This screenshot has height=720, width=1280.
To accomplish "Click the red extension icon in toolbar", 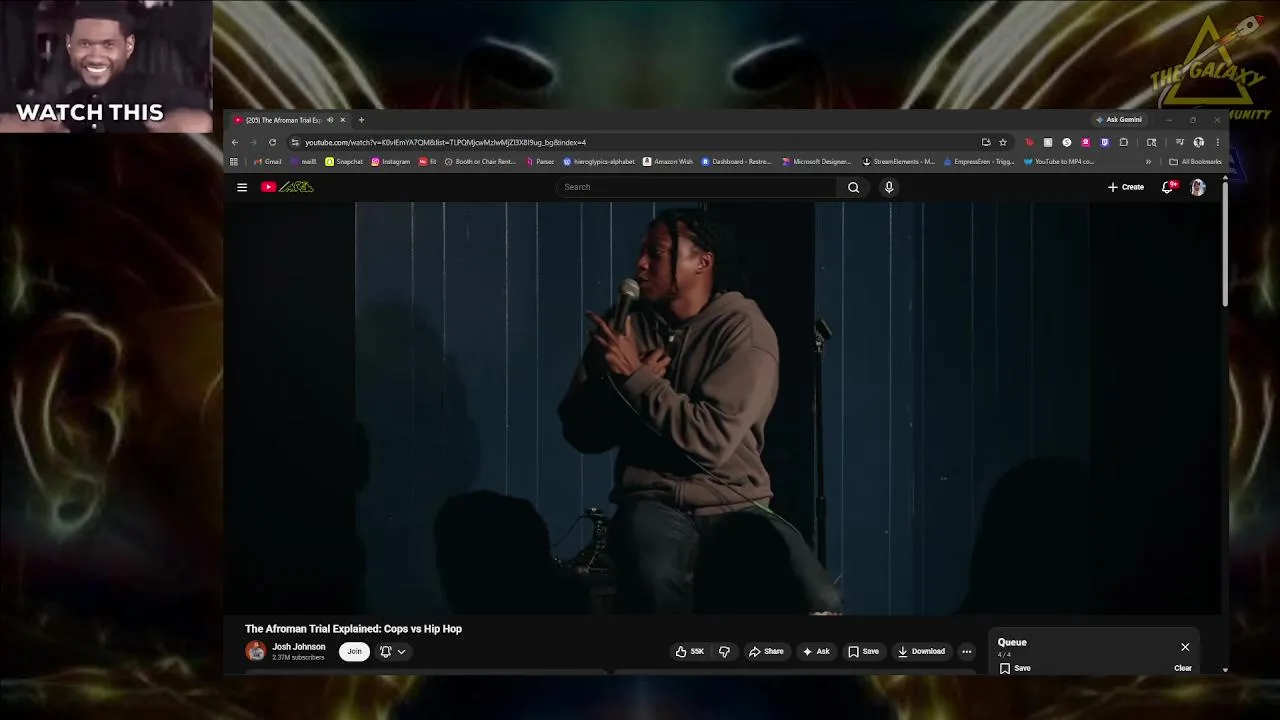I will [1029, 142].
